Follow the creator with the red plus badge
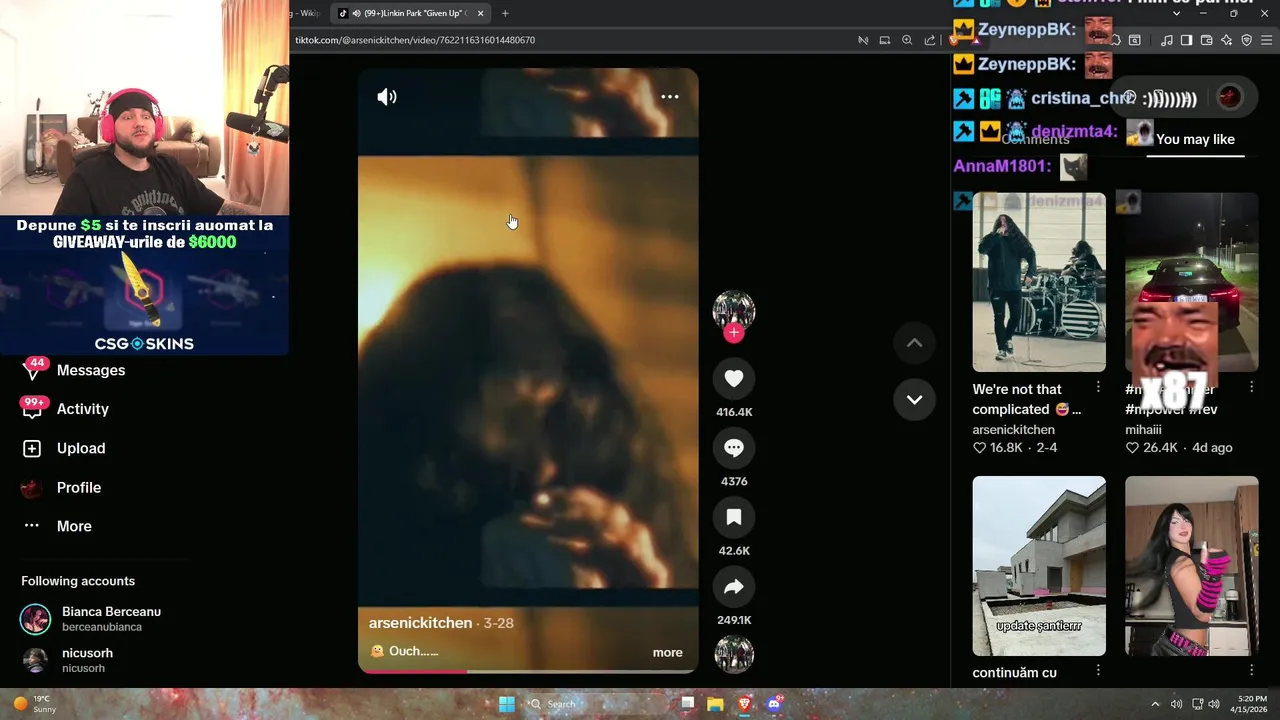Viewport: 1280px width, 720px height. tap(734, 333)
